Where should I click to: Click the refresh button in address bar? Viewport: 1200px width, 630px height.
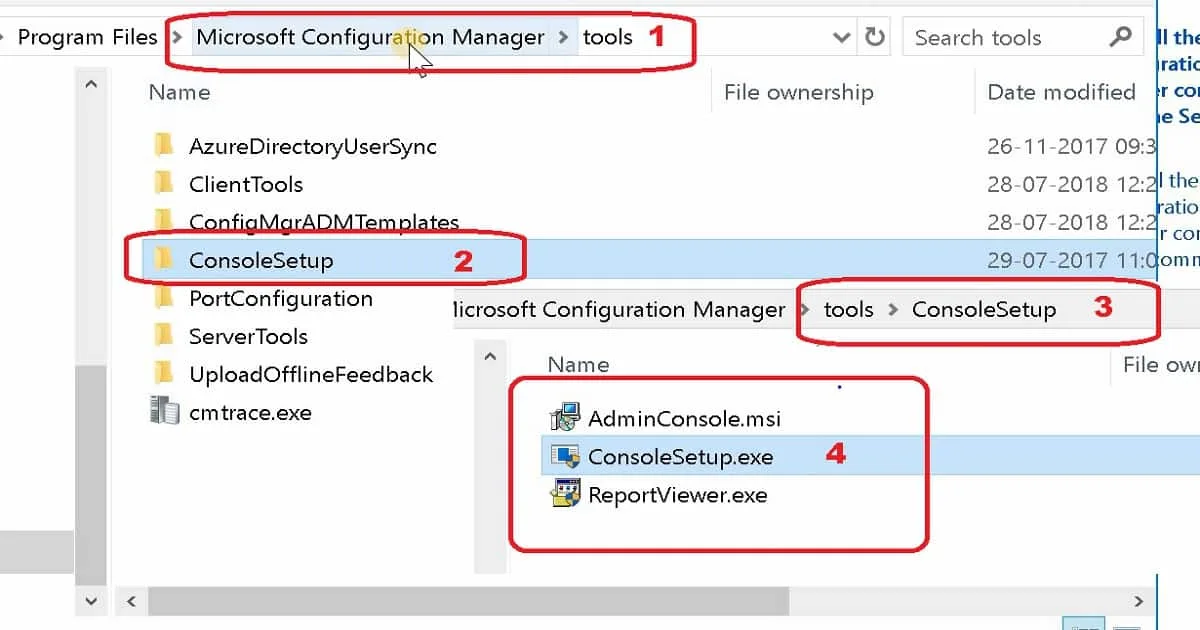click(x=875, y=38)
